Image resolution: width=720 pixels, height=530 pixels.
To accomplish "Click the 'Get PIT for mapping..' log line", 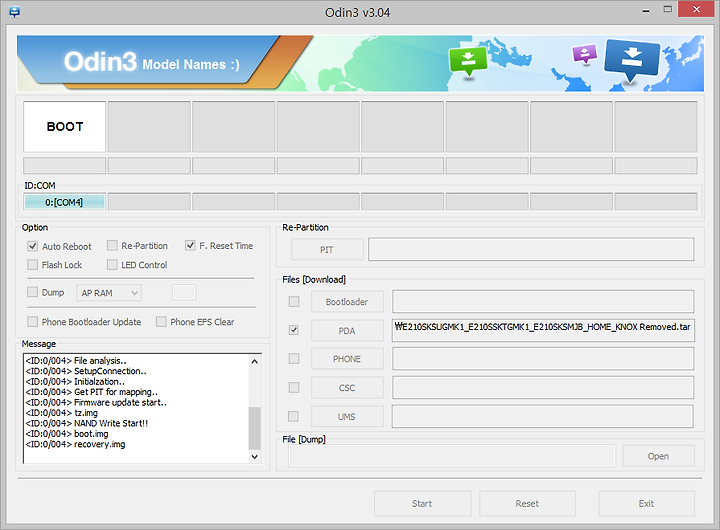I will 92,392.
